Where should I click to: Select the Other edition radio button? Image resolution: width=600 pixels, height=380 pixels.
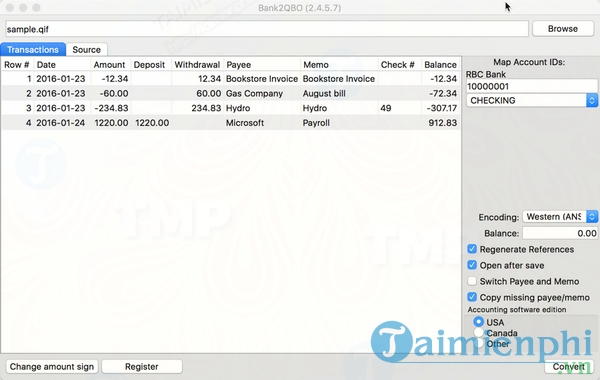pyautogui.click(x=478, y=343)
